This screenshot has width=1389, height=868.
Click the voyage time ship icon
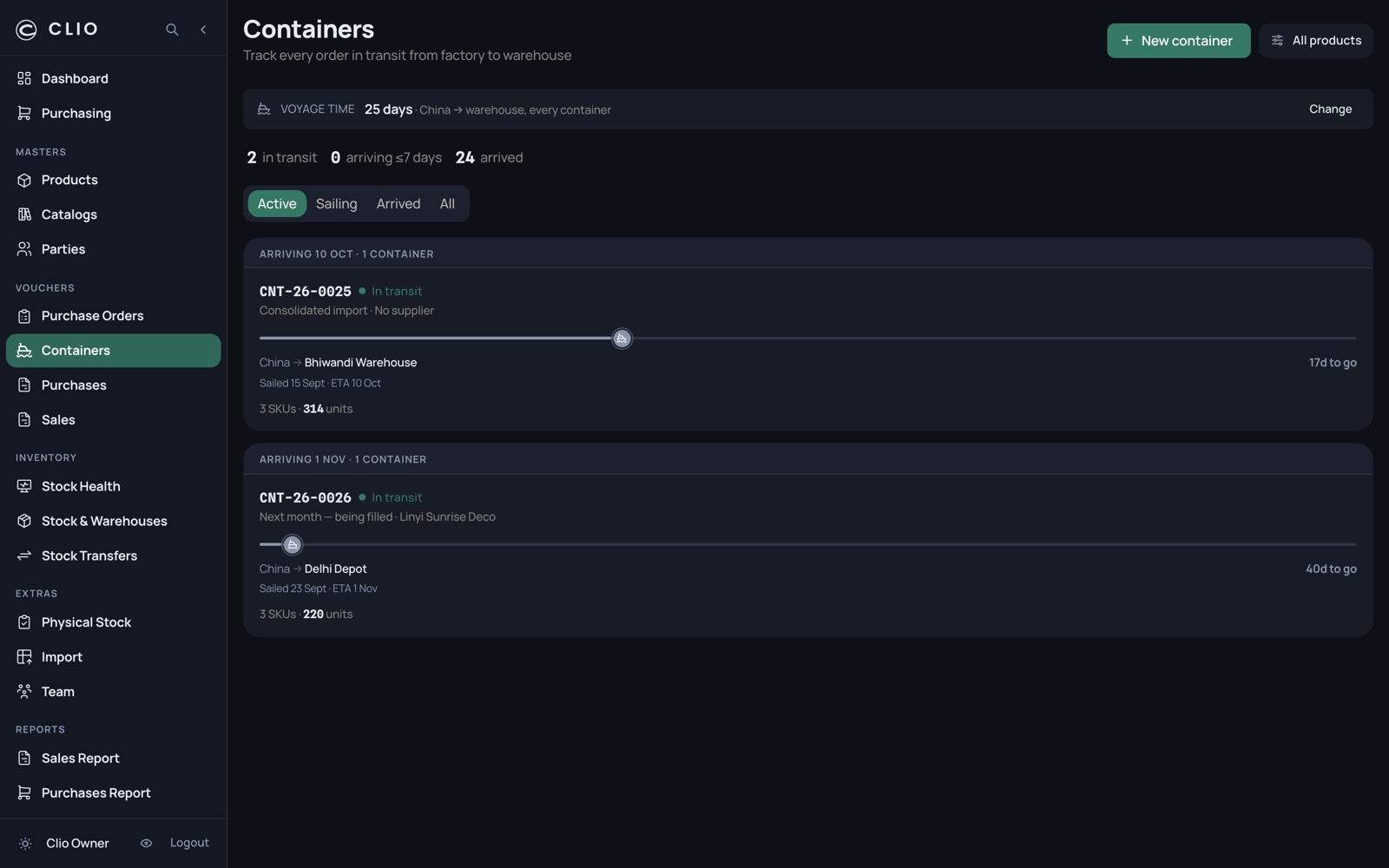tap(264, 109)
